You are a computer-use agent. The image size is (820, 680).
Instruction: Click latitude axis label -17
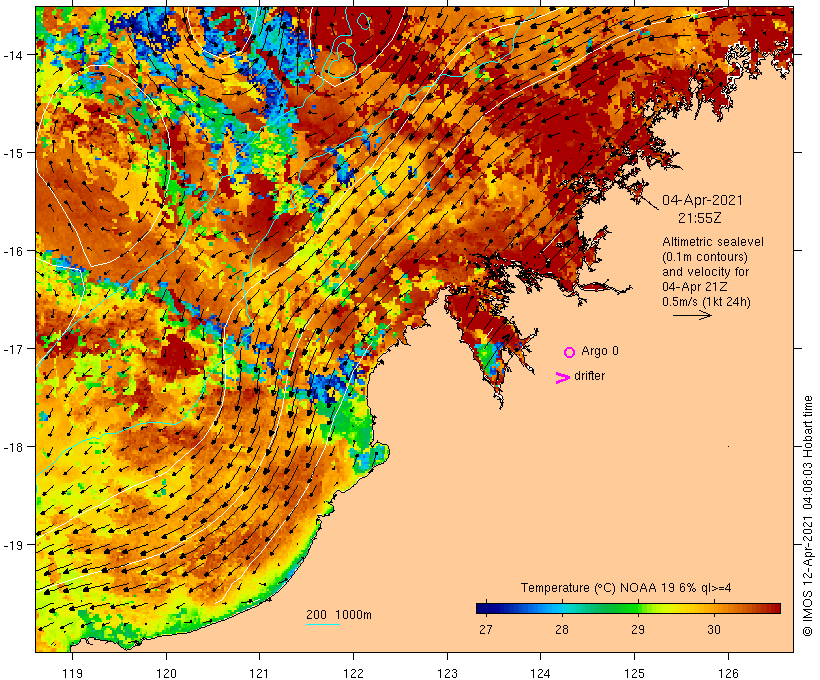tap(13, 348)
